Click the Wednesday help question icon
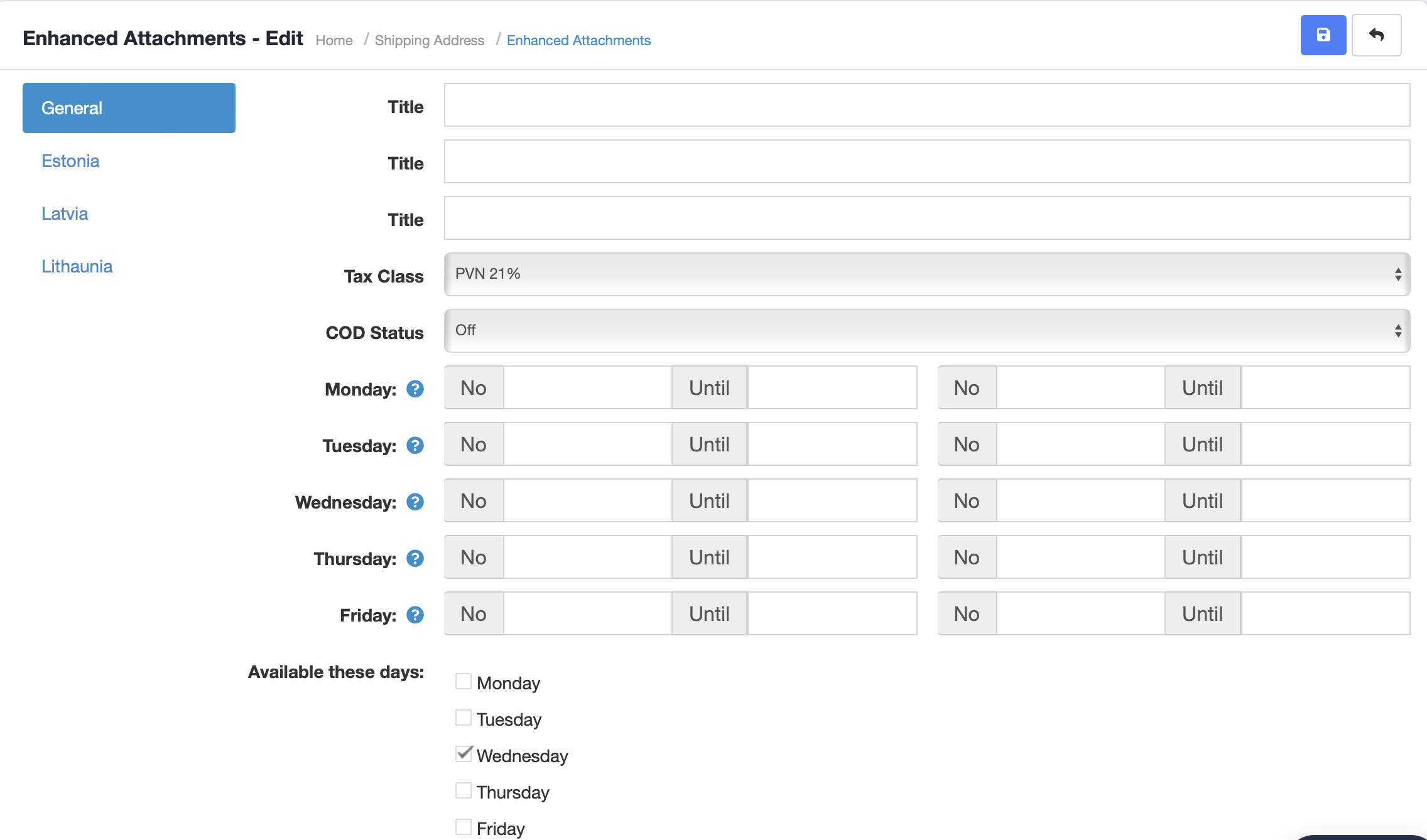 click(x=415, y=502)
